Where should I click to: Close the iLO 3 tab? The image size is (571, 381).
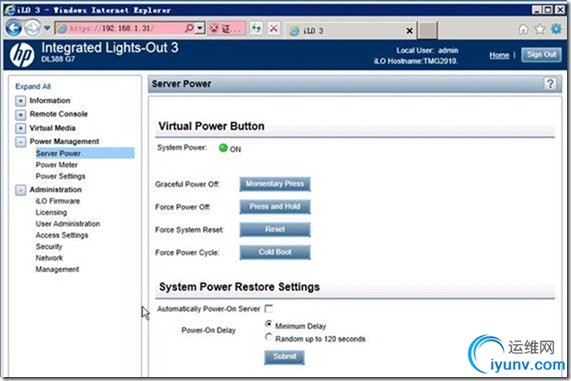click(410, 31)
